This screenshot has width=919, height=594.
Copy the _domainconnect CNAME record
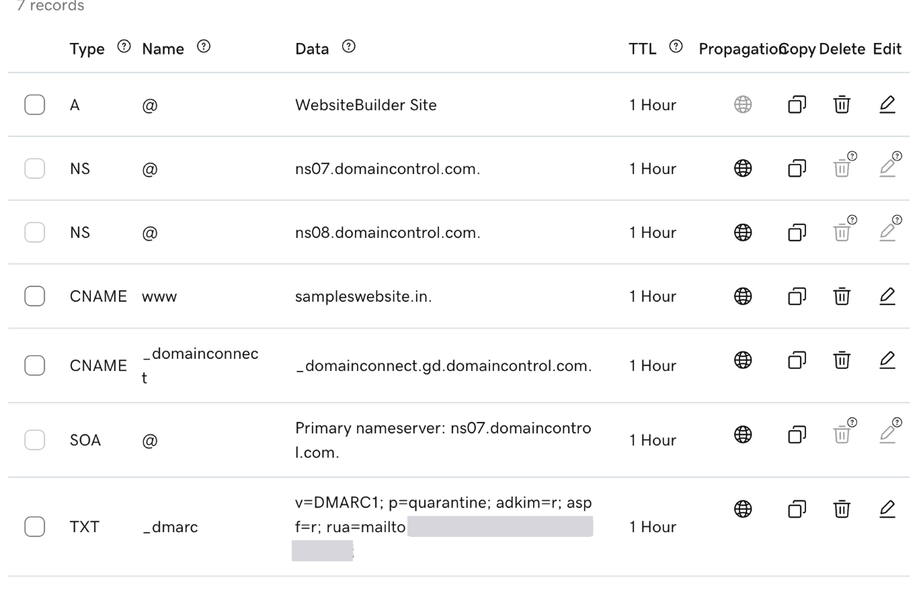[x=797, y=359]
